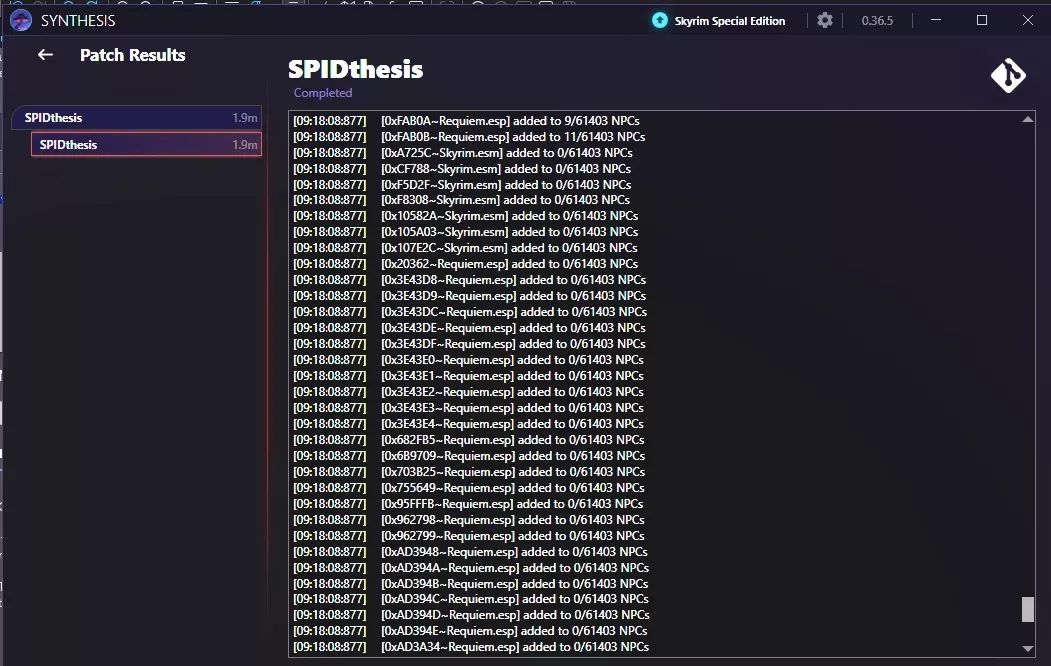Click log line 0x3E43E0~Requiem.esp
The image size is (1051, 666).
point(469,360)
